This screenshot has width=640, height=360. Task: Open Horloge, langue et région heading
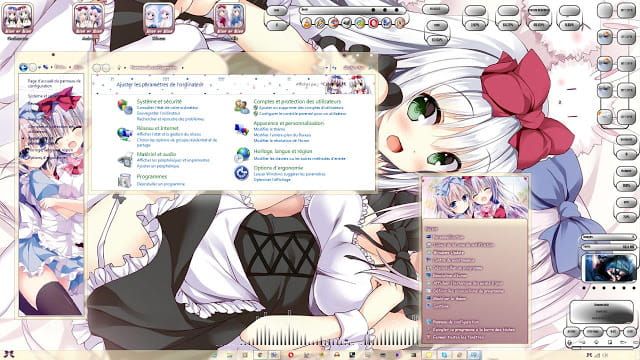point(282,151)
